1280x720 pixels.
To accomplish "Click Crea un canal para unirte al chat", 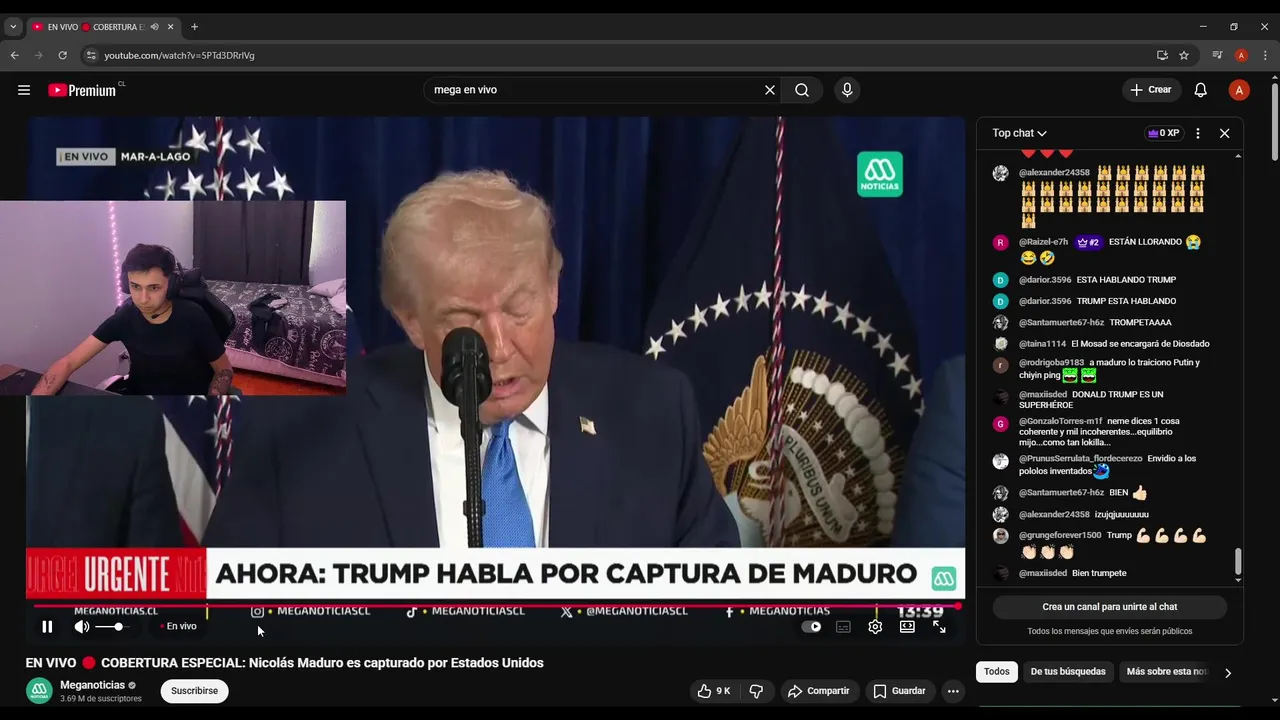I will tap(1109, 607).
